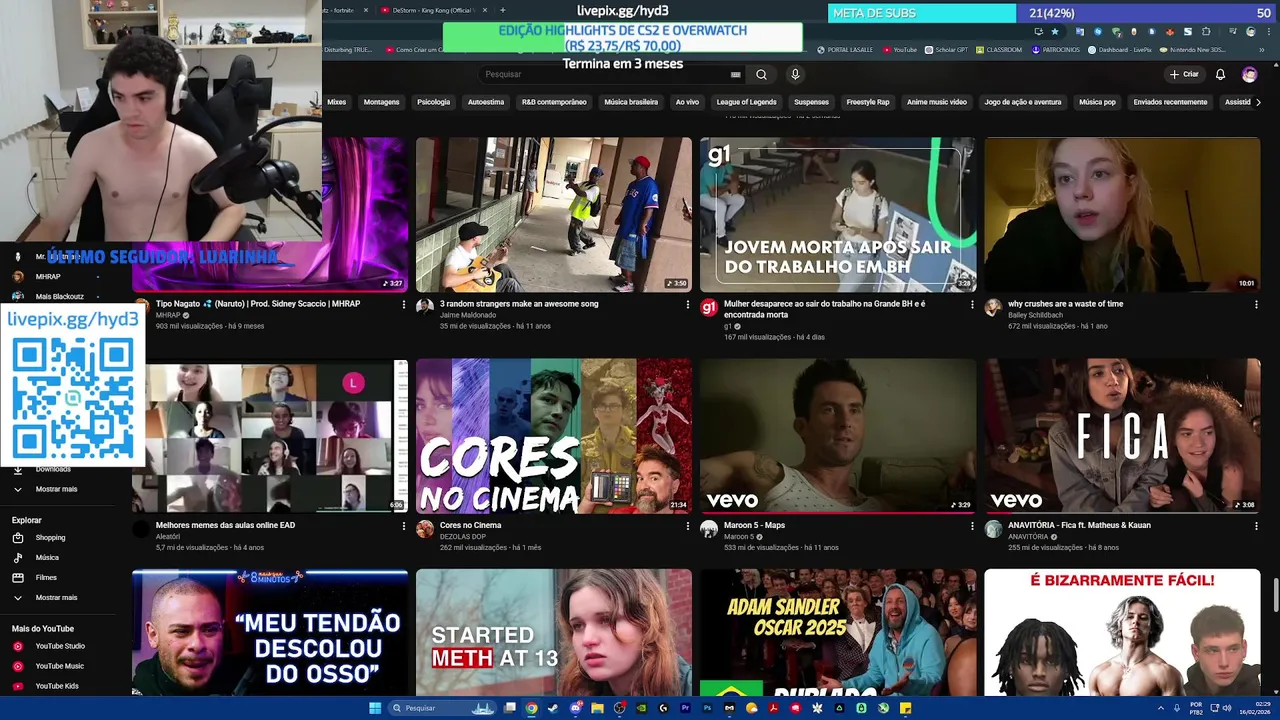
Task: Open the Nintendo New 3DS bookmark
Action: pos(1192,49)
